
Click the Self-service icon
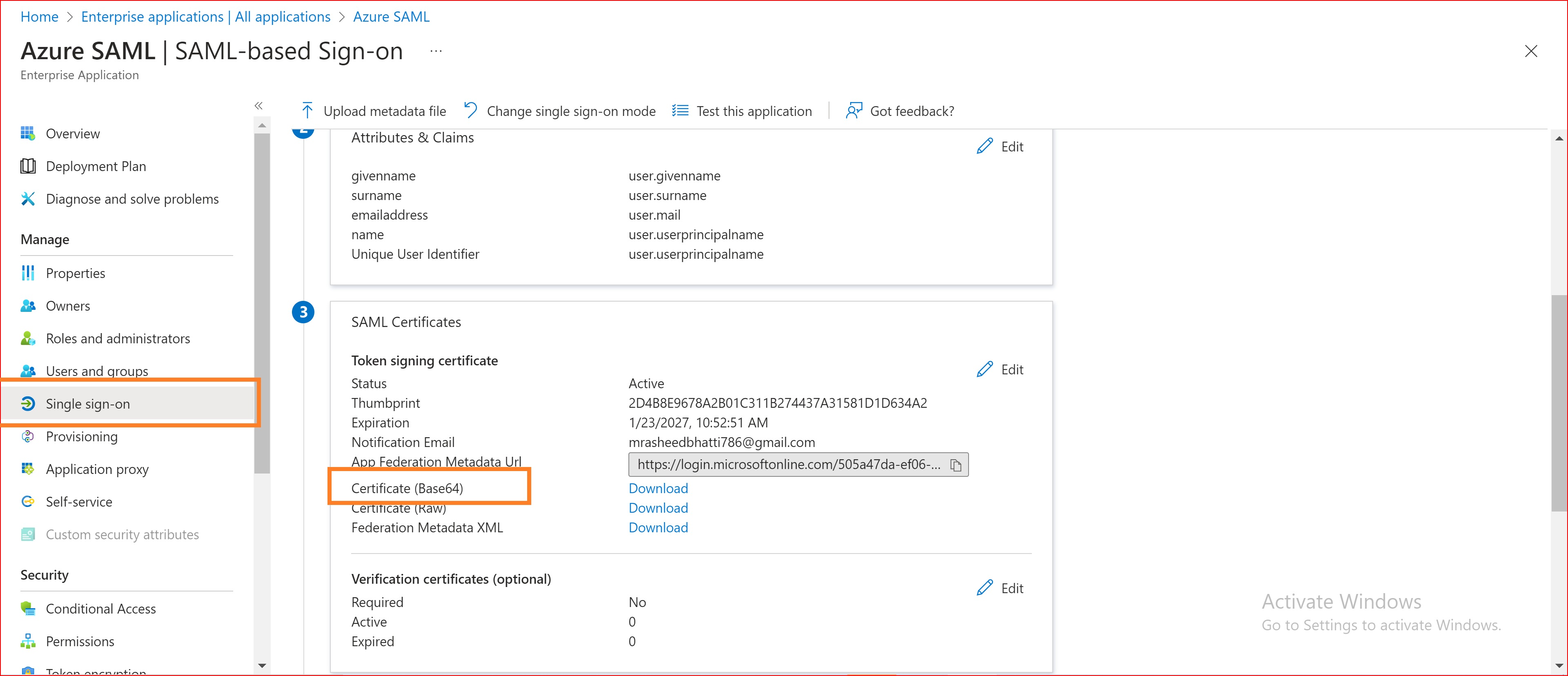[28, 501]
